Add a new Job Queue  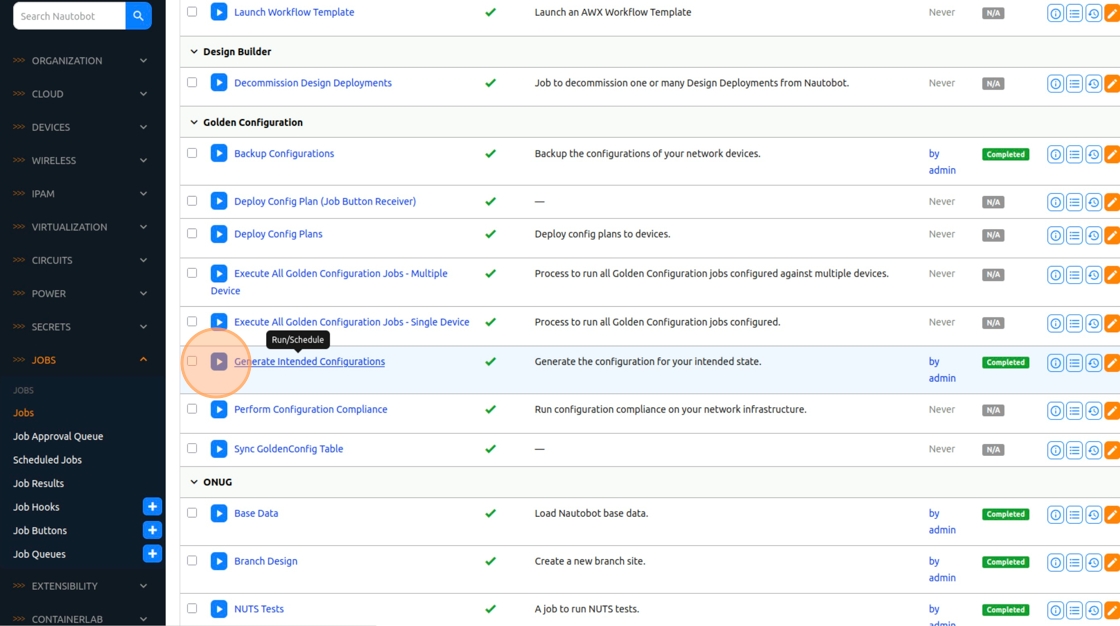click(152, 554)
